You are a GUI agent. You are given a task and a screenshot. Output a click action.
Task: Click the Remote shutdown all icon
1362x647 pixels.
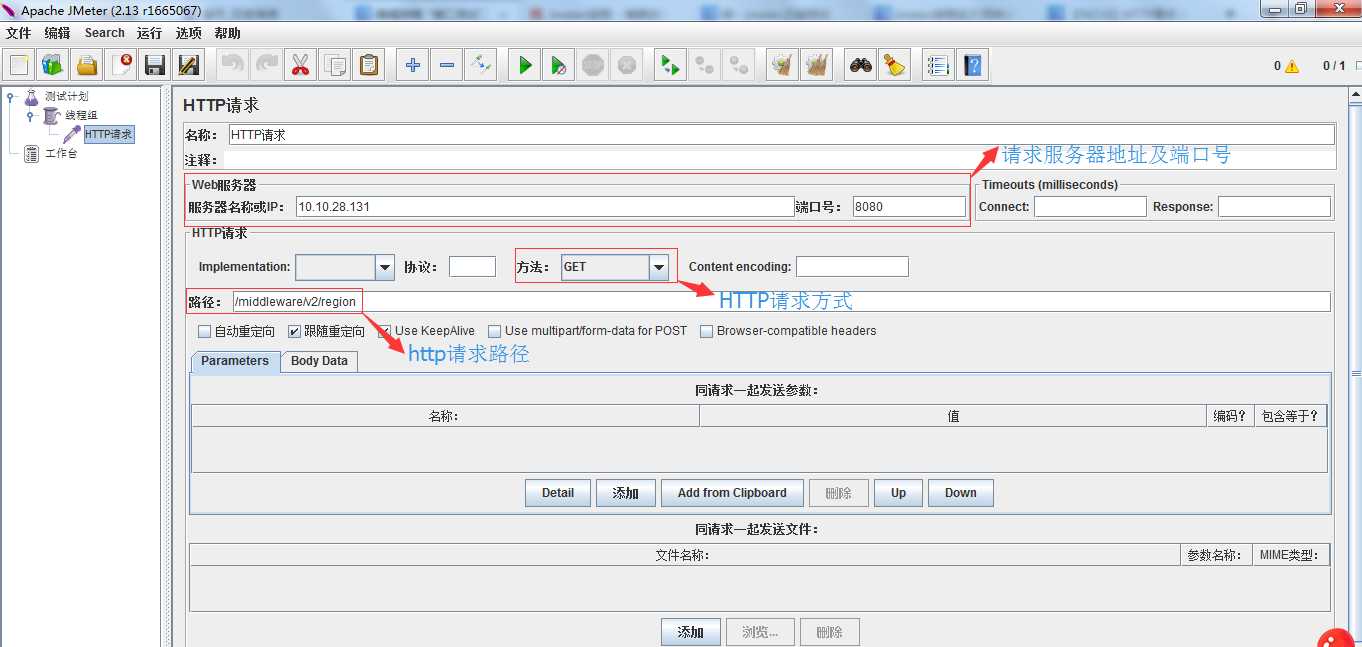click(x=739, y=65)
